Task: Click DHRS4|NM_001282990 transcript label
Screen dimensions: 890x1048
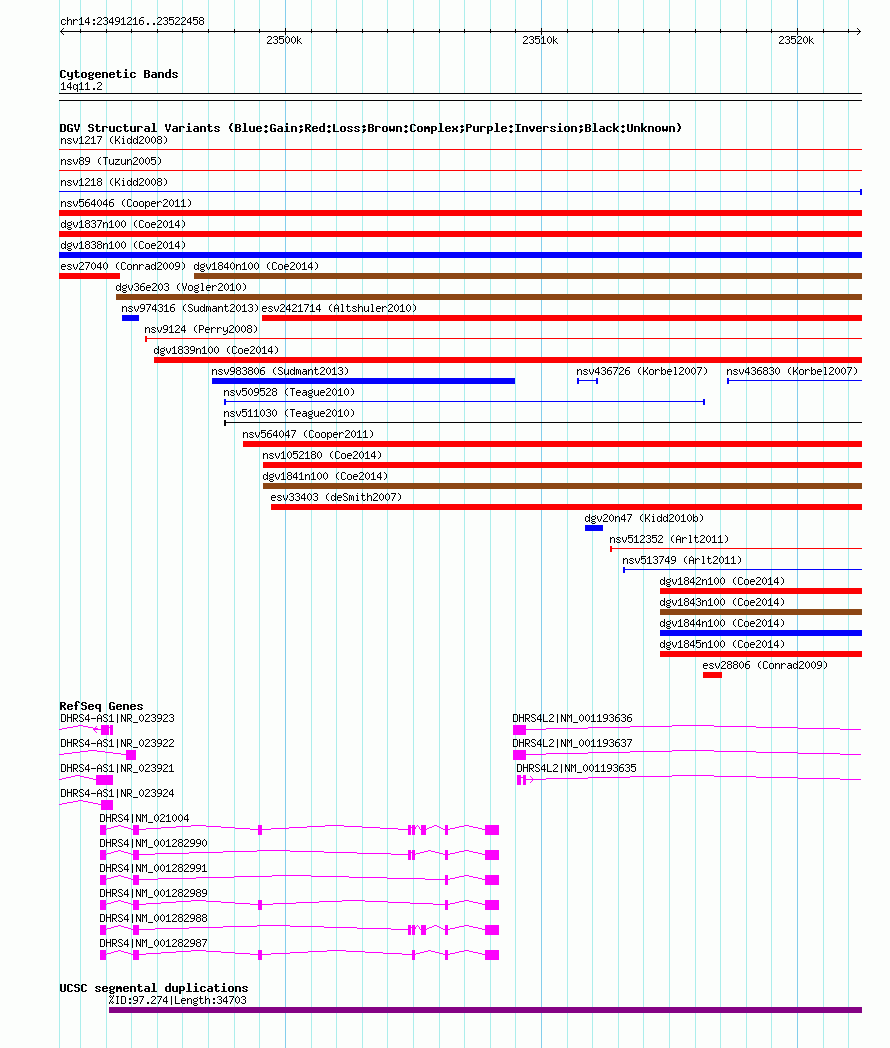Action: tap(154, 843)
